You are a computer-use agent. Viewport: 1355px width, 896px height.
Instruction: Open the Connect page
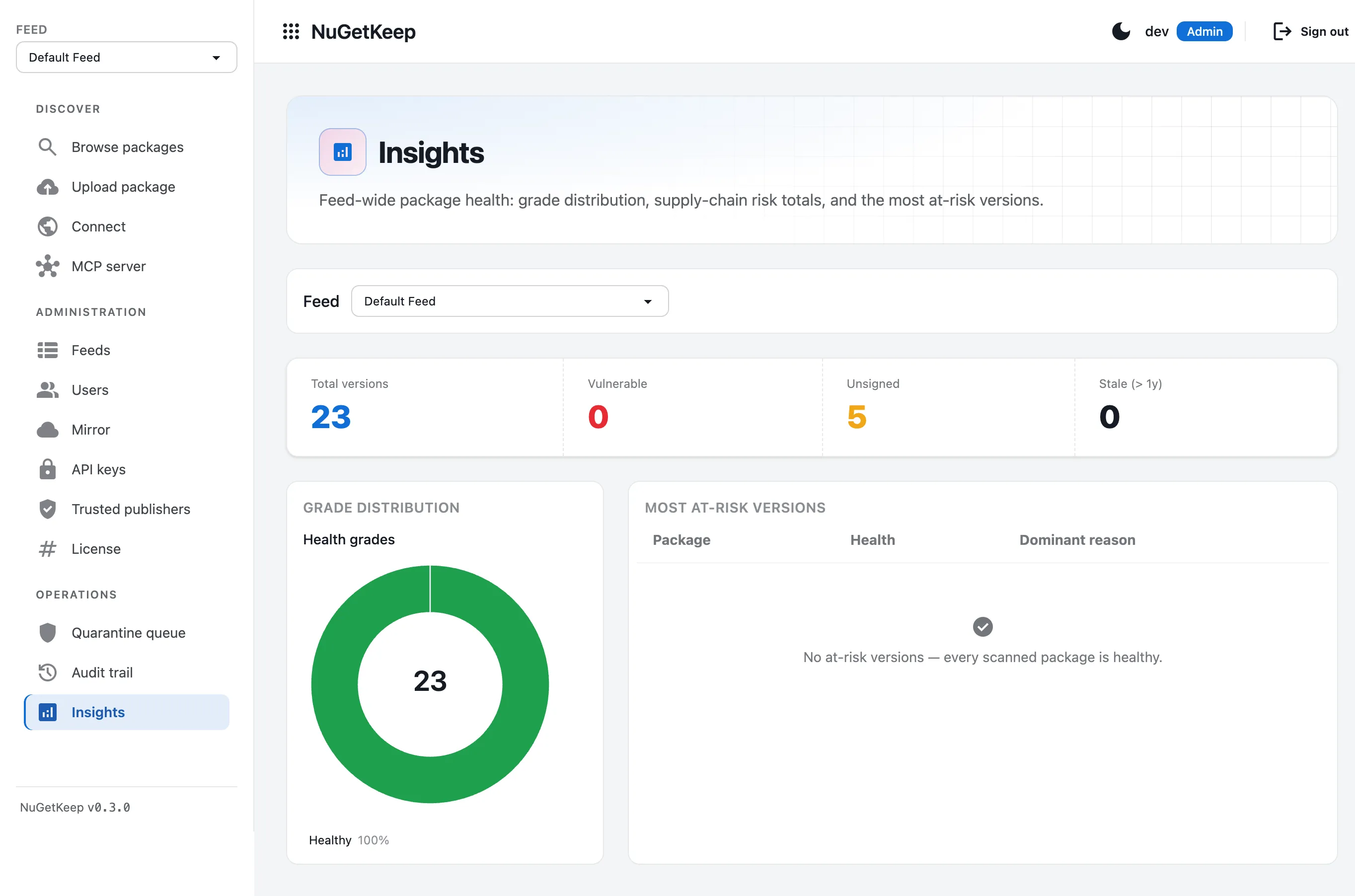[127, 226]
